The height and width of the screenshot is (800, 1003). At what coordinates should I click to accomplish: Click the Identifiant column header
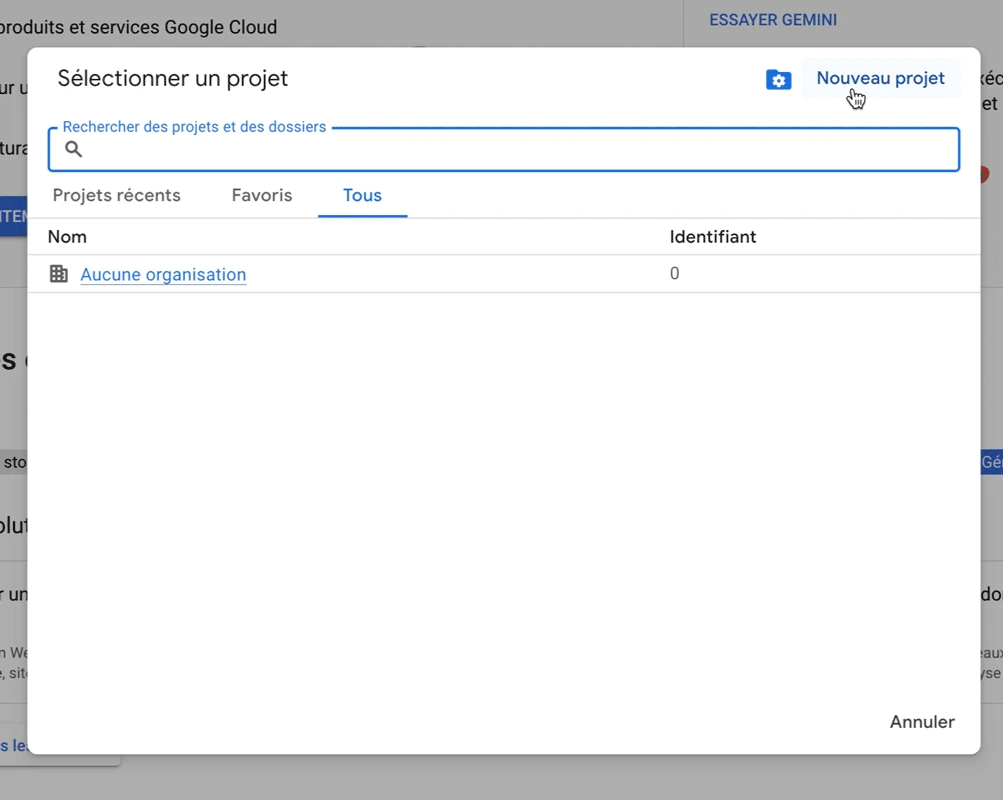[712, 237]
